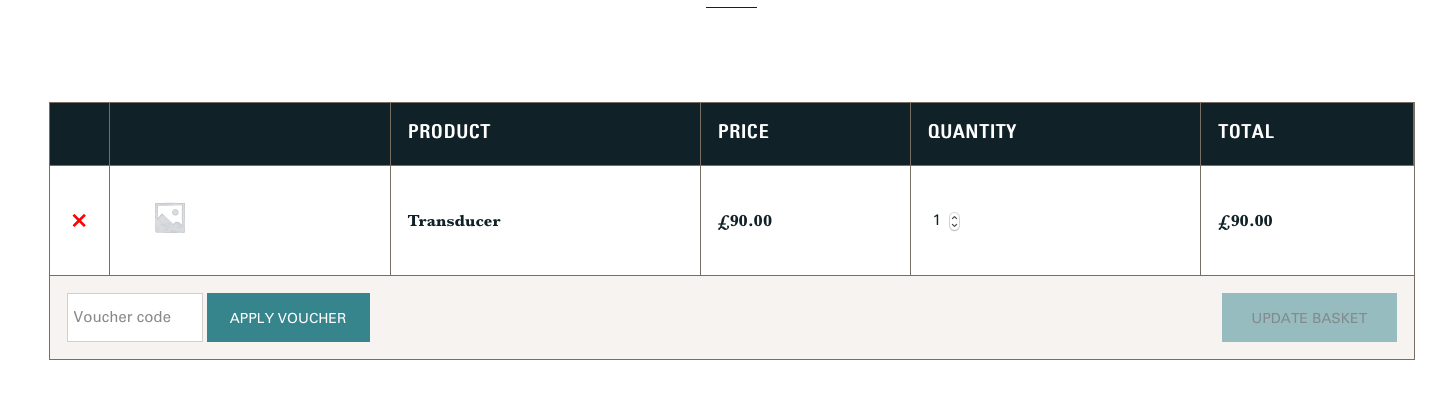
Task: Select the PRODUCT column header
Action: click(x=449, y=132)
